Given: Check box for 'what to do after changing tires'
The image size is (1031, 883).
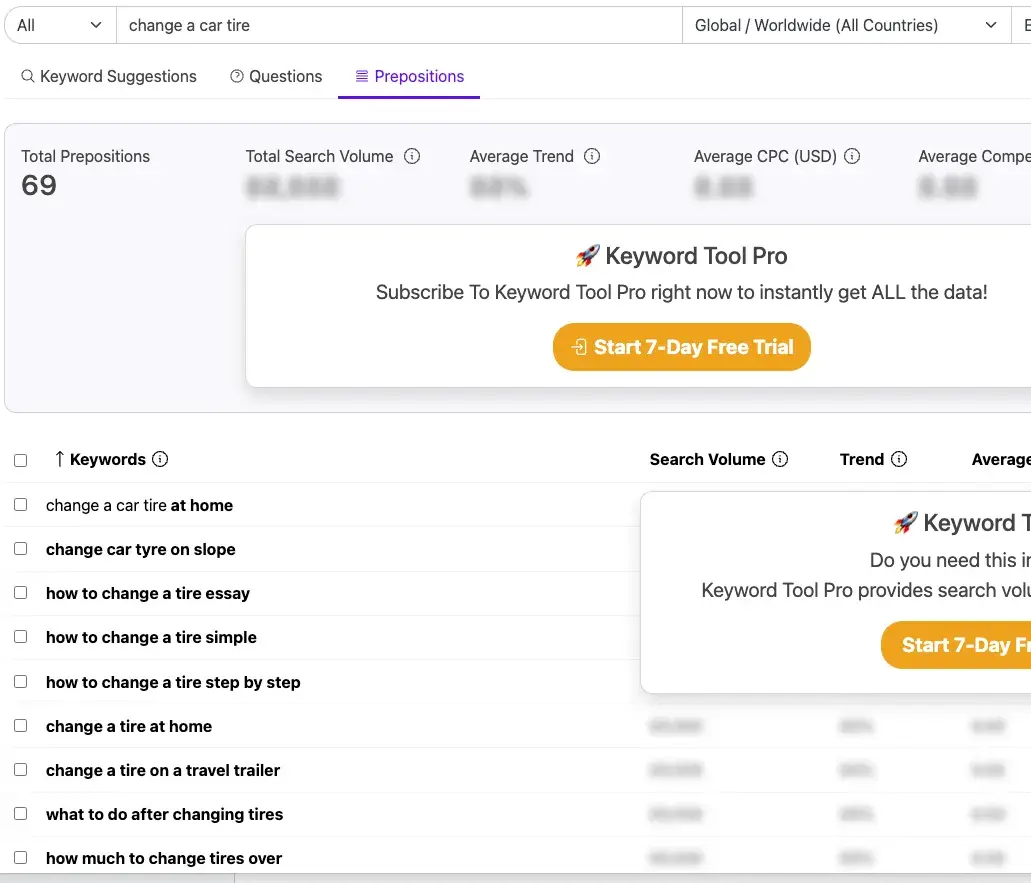Looking at the screenshot, I should tap(20, 814).
